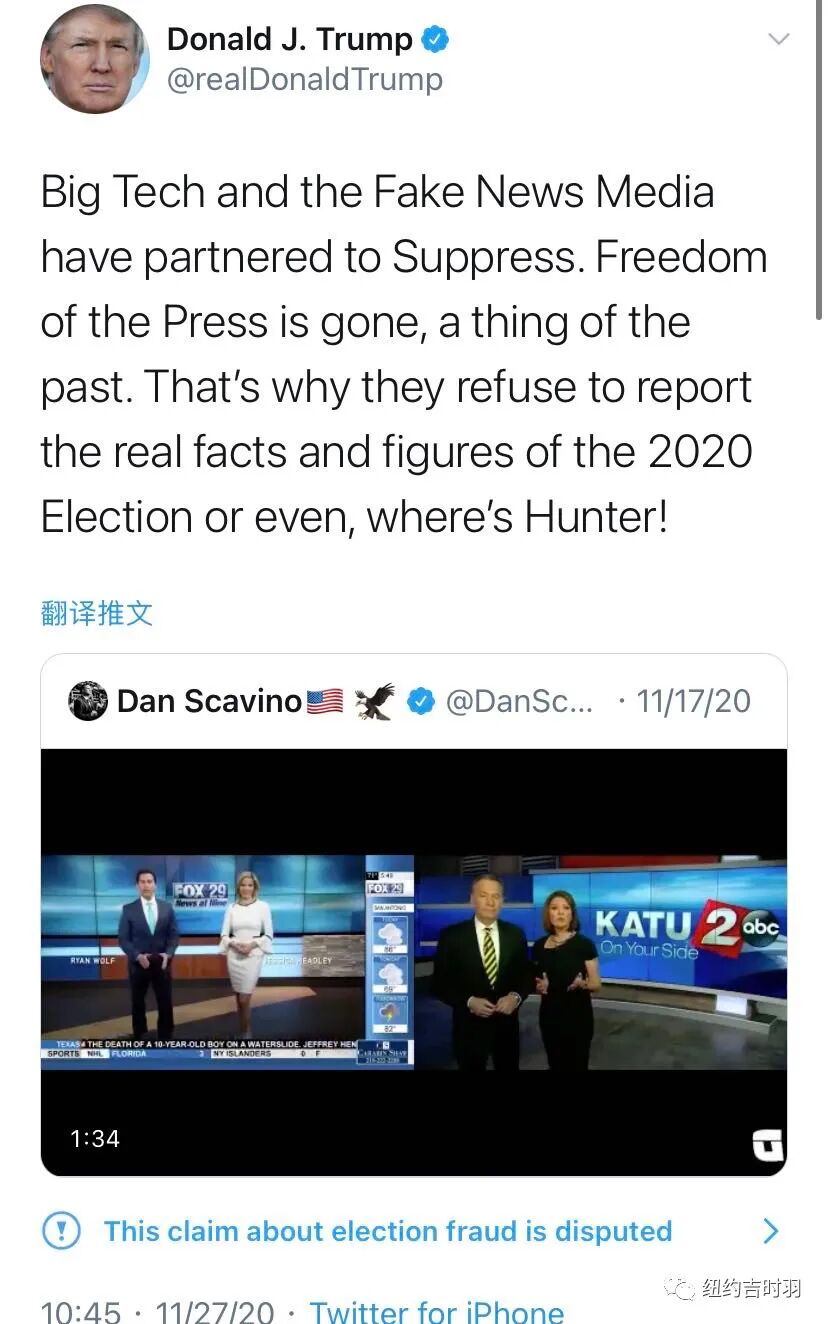Open Dan Scavino's small avatar
The height and width of the screenshot is (1324, 828).
(x=88, y=701)
